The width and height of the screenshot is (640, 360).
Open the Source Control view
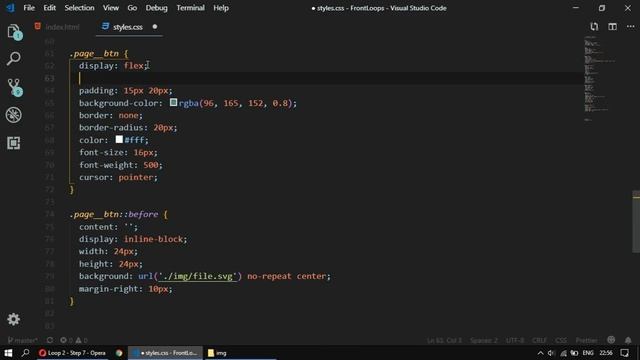[x=14, y=87]
